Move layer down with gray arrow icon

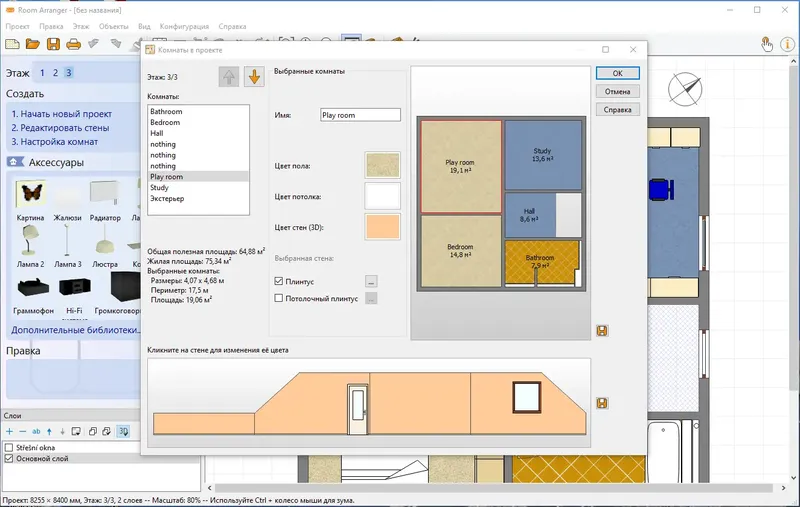[x=62, y=432]
